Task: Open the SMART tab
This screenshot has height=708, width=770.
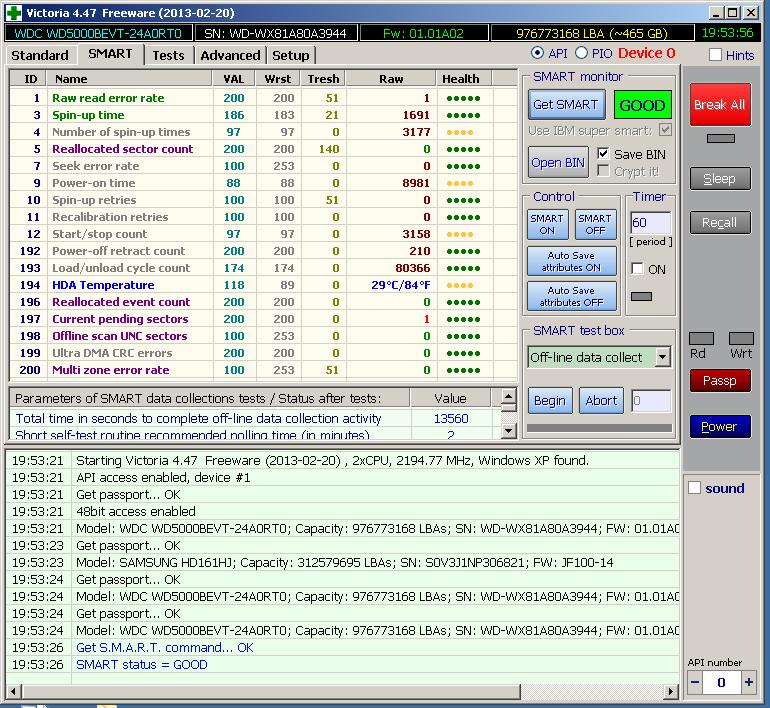Action: click(x=110, y=54)
